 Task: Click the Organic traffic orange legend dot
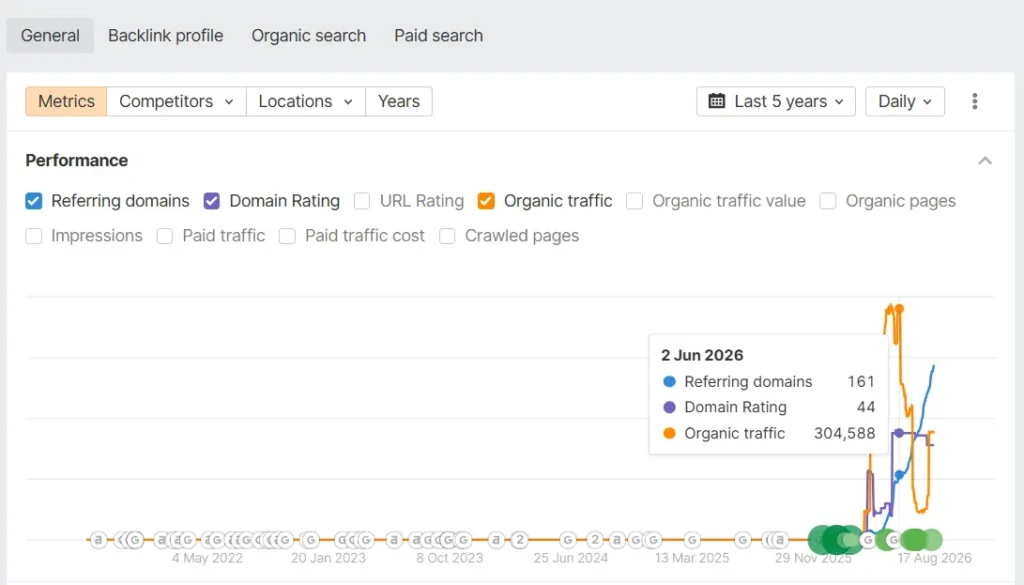point(669,433)
